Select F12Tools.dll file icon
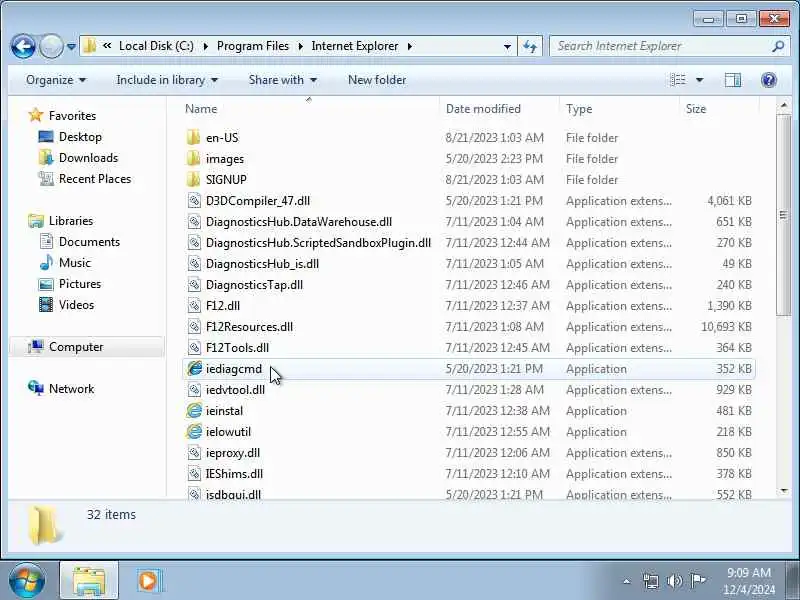 point(193,347)
